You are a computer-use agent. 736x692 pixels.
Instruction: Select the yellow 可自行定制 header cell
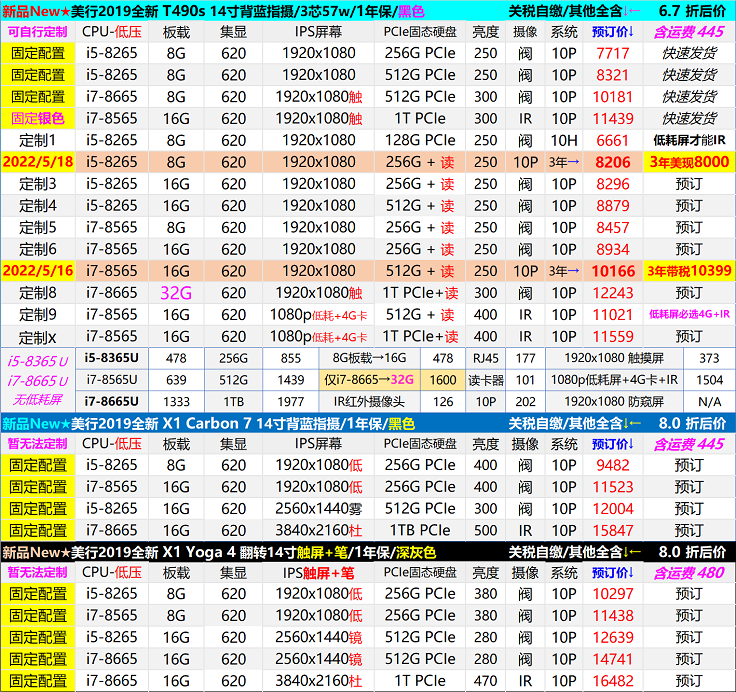click(38, 32)
